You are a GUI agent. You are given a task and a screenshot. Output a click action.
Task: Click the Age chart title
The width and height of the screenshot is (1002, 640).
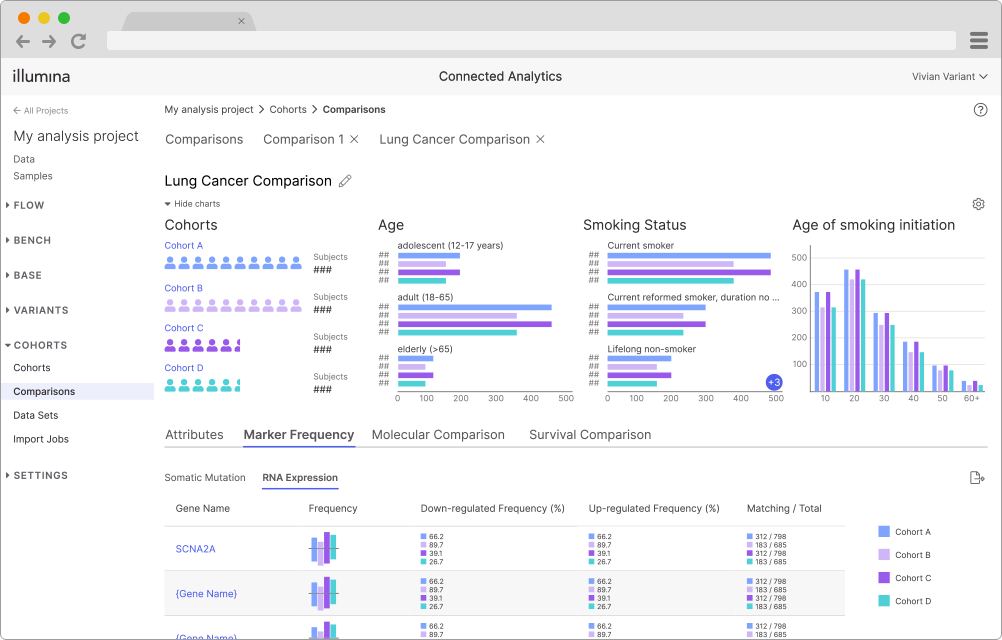point(391,225)
